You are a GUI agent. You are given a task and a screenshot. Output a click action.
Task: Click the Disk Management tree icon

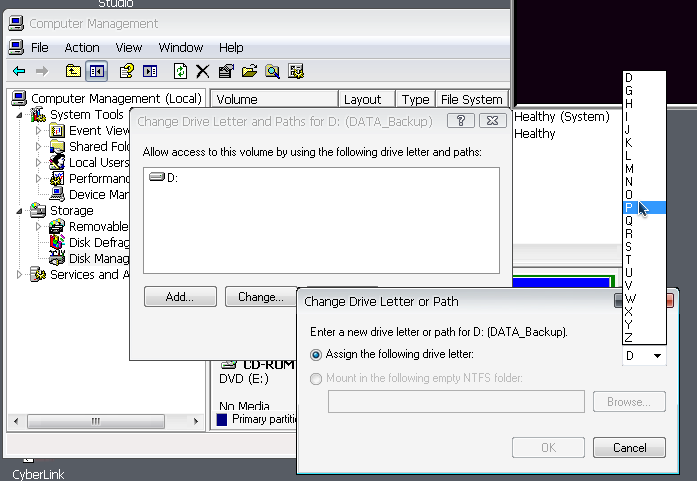(x=56, y=258)
